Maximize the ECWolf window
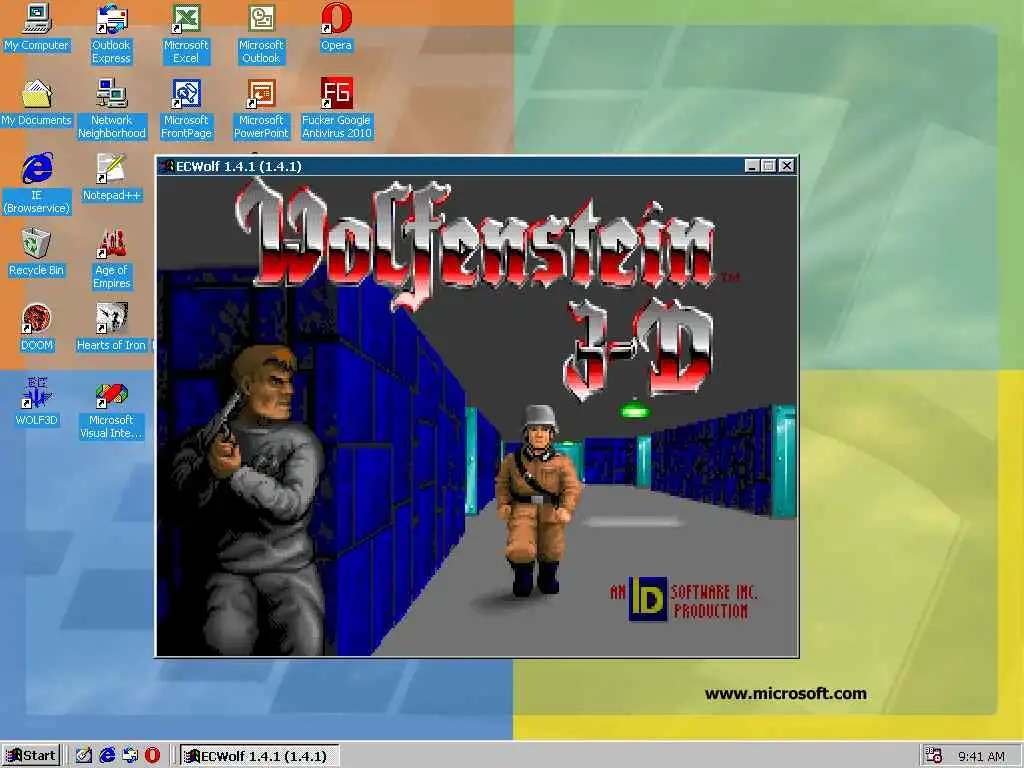The height and width of the screenshot is (768, 1024). click(769, 166)
